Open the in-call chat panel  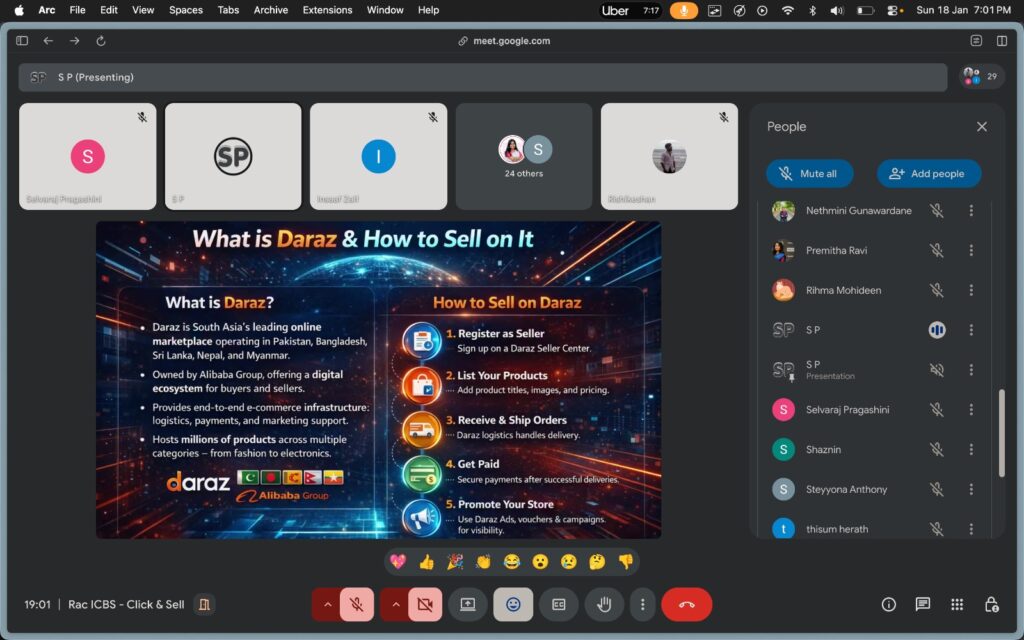pyautogui.click(x=923, y=604)
